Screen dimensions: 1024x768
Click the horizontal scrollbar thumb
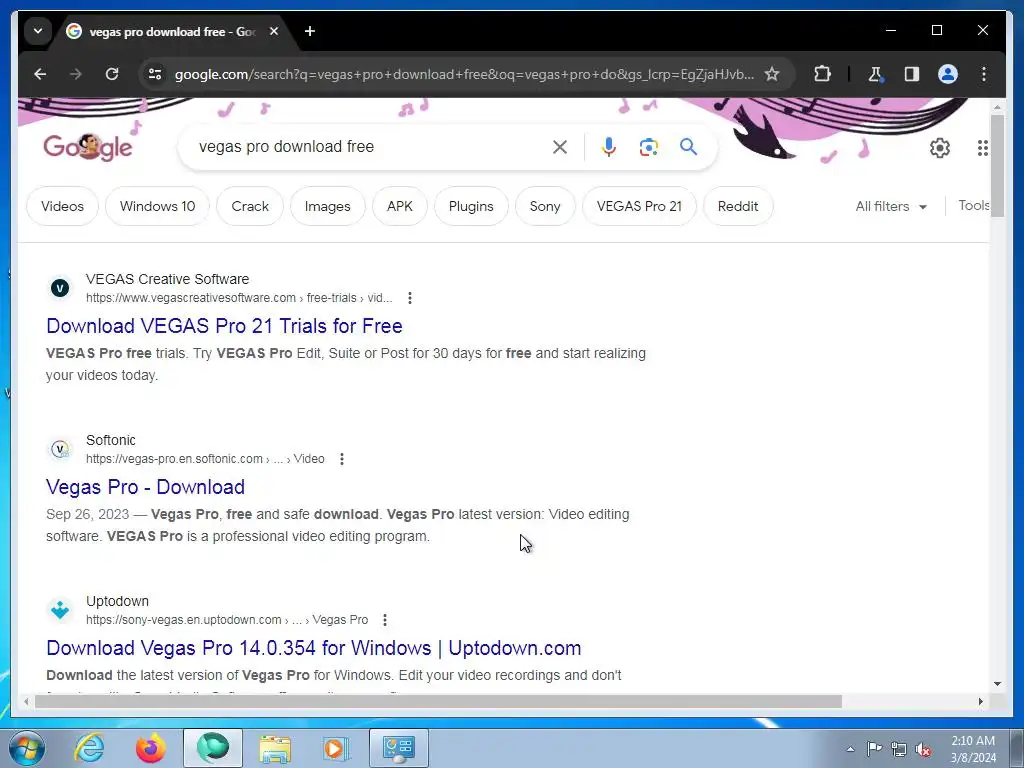[438, 701]
